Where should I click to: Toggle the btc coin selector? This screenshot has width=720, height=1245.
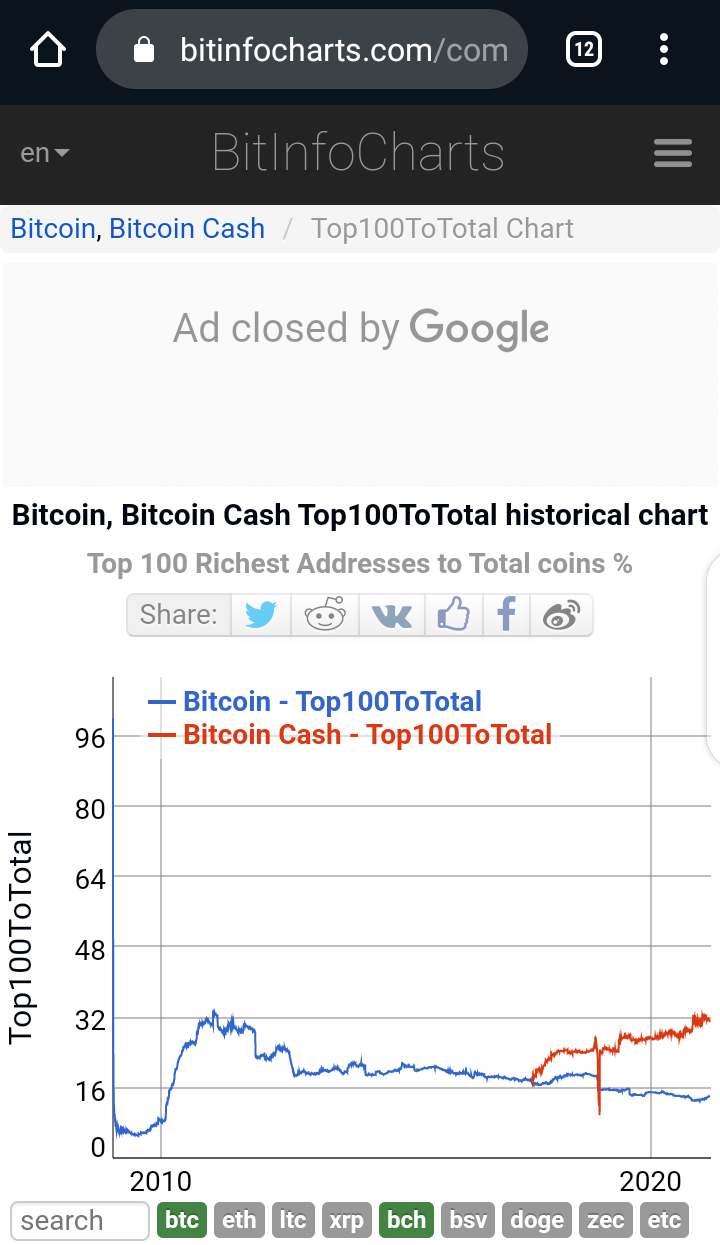pyautogui.click(x=182, y=1220)
